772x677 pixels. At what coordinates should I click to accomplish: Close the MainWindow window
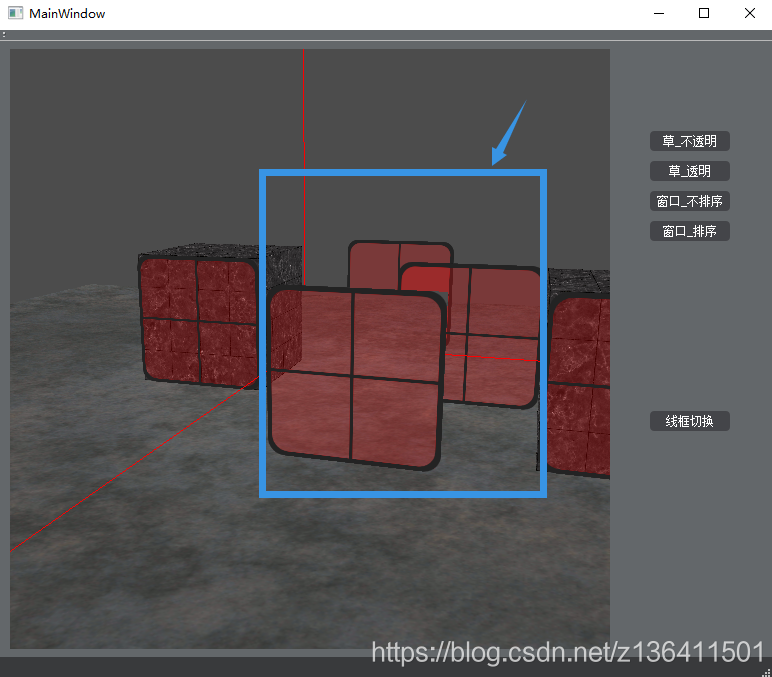(749, 13)
